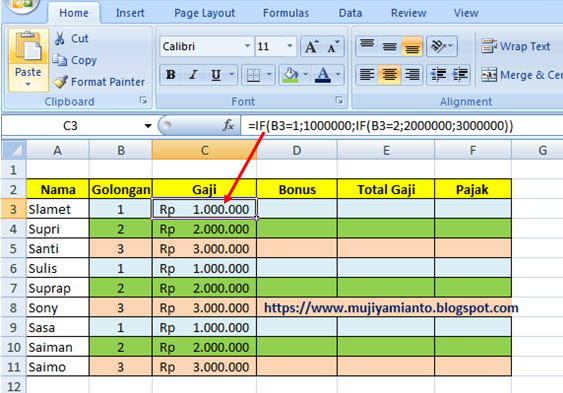Image resolution: width=563 pixels, height=393 pixels.
Task: Apply Font Color letter A
Action: pyautogui.click(x=323, y=75)
